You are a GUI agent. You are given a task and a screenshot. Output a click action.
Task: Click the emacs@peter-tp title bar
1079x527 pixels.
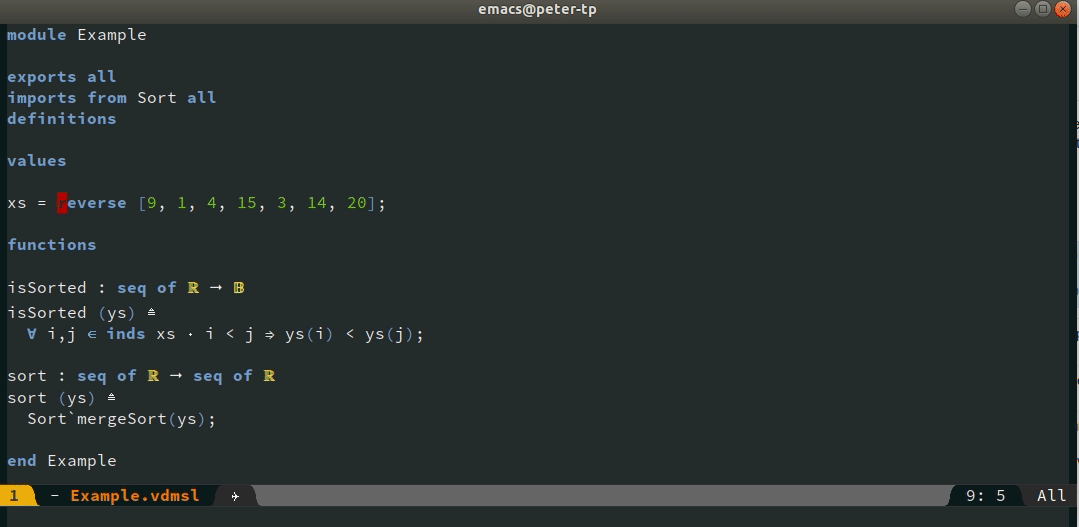(x=537, y=10)
